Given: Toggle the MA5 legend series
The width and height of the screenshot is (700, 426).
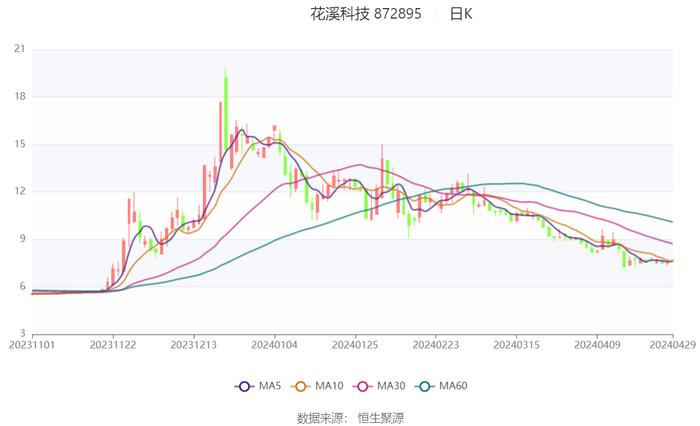Looking at the screenshot, I should (258, 386).
